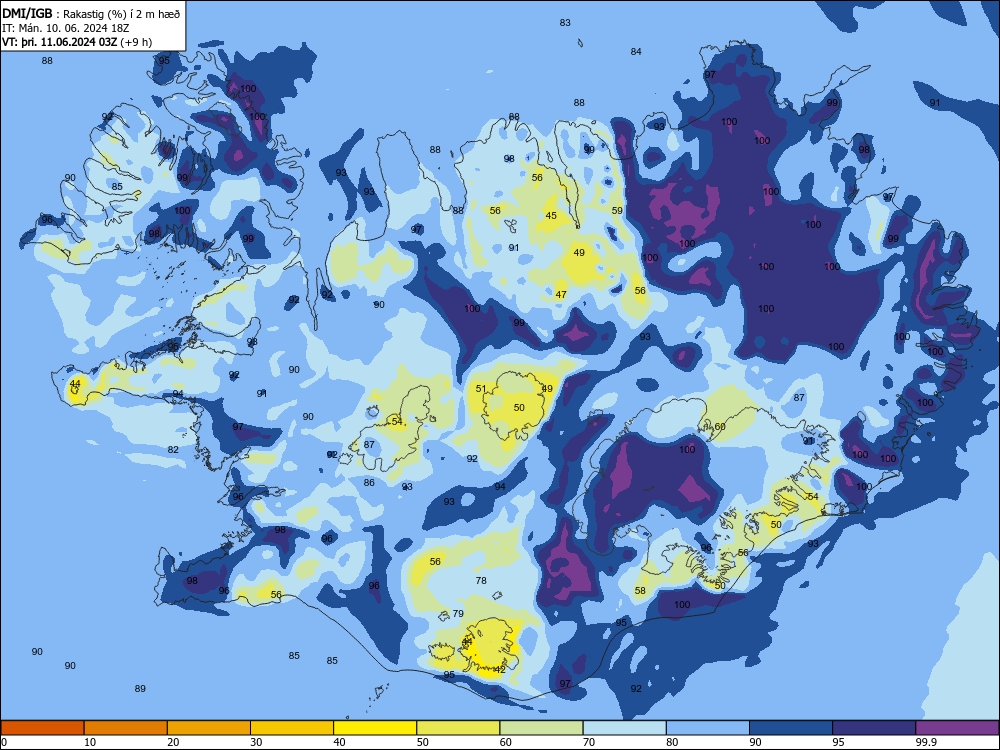Click the dark orange 0–10 legend swatch
1000x750 pixels.
[x=42, y=728]
